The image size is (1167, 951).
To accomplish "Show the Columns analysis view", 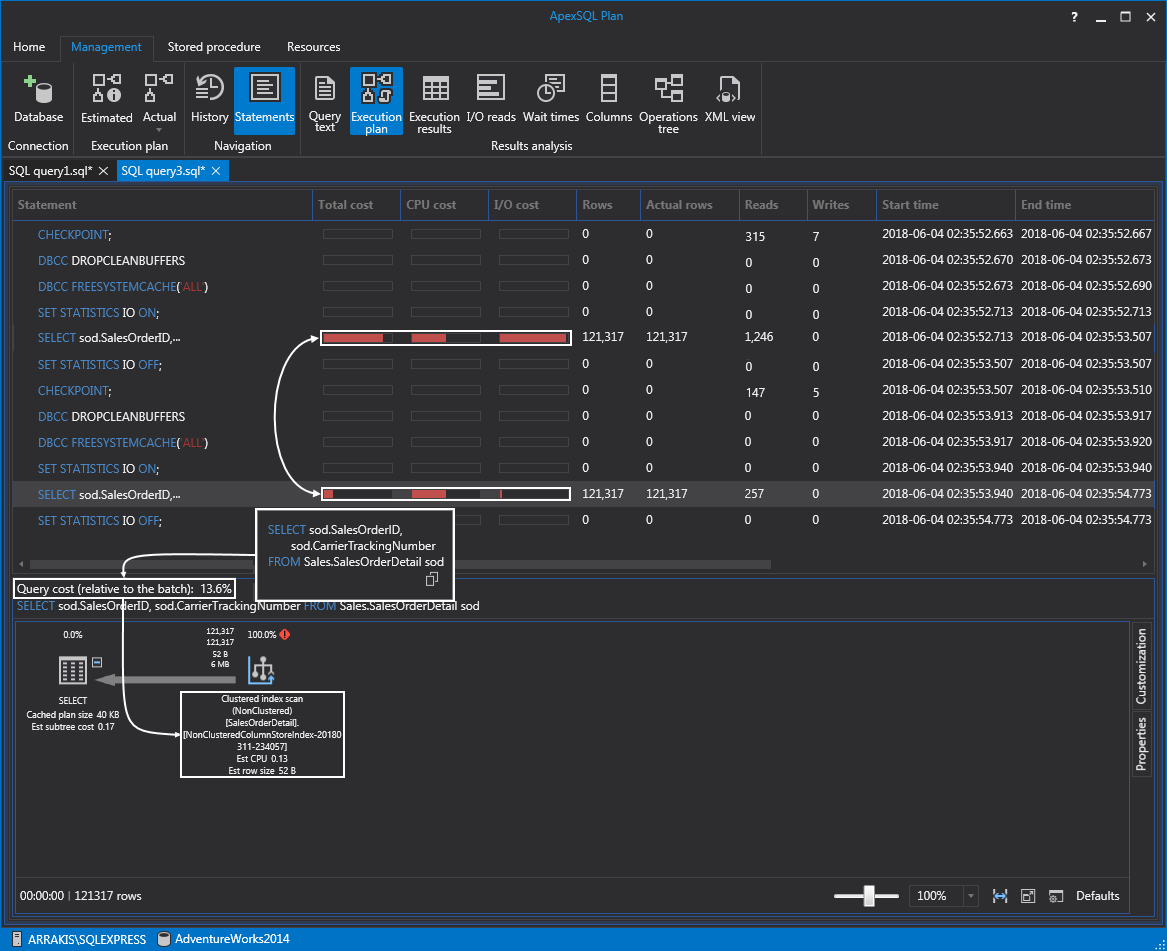I will 608,99.
